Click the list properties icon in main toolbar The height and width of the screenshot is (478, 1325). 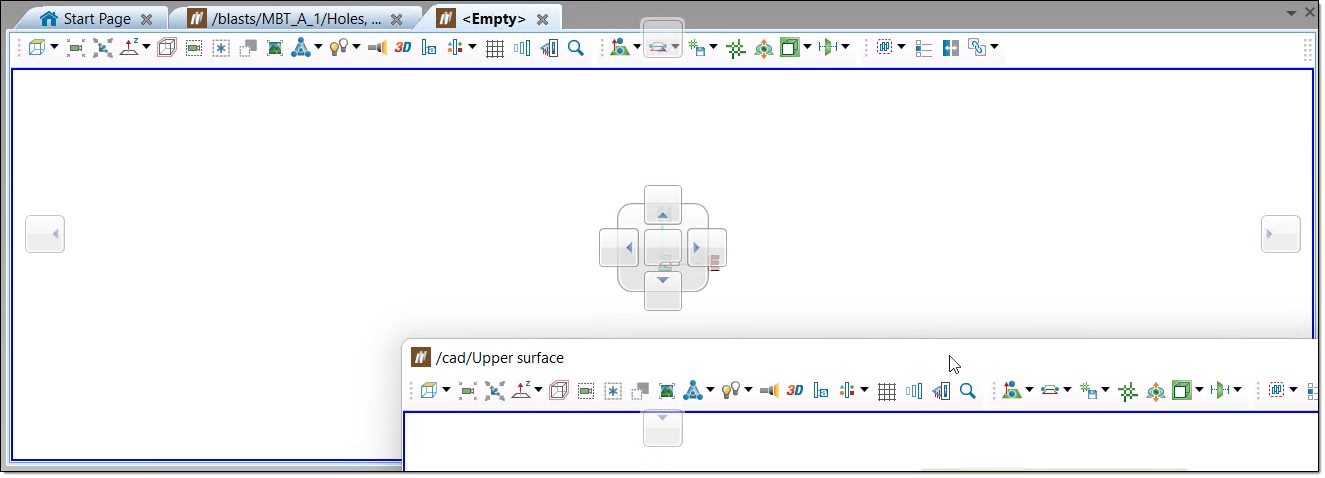coord(924,47)
